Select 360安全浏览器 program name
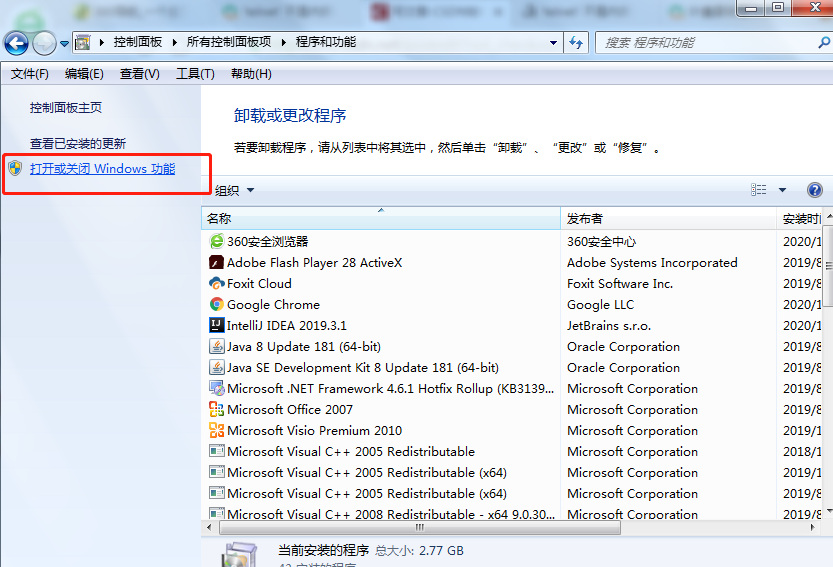 [x=268, y=242]
